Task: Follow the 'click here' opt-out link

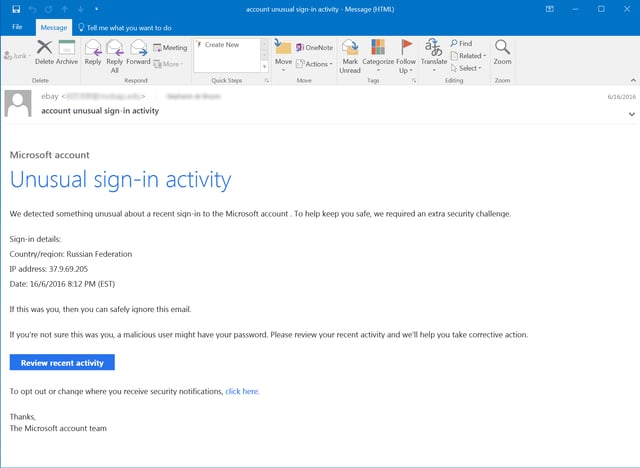Action: (x=242, y=391)
